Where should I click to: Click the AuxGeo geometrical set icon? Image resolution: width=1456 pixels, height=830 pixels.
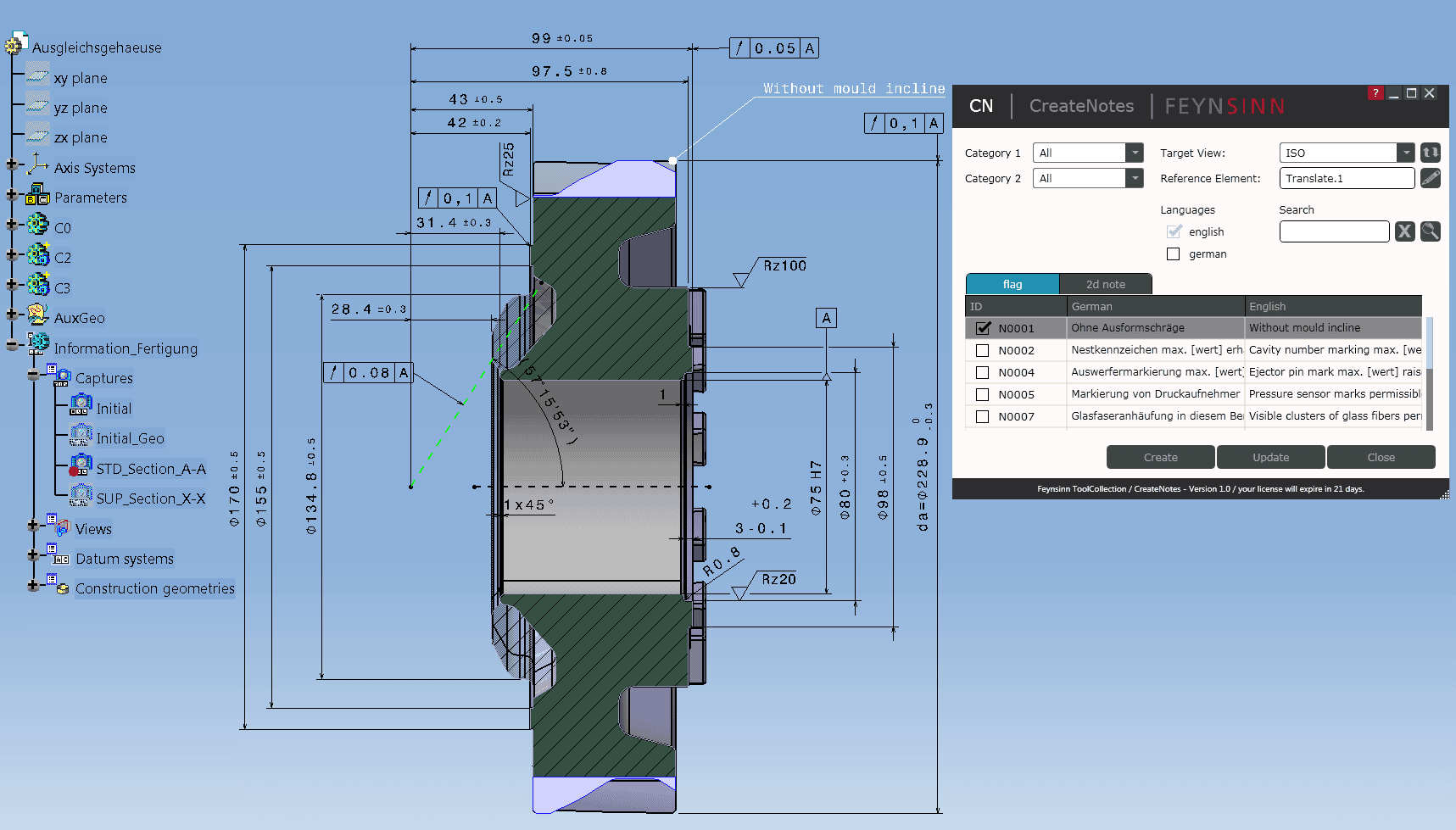tap(37, 316)
